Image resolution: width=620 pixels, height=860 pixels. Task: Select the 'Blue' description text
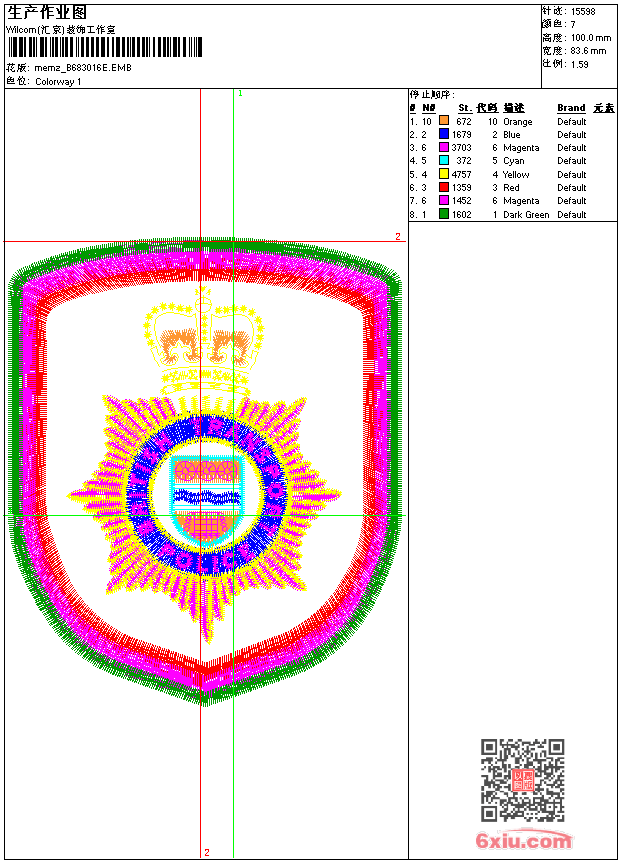511,134
